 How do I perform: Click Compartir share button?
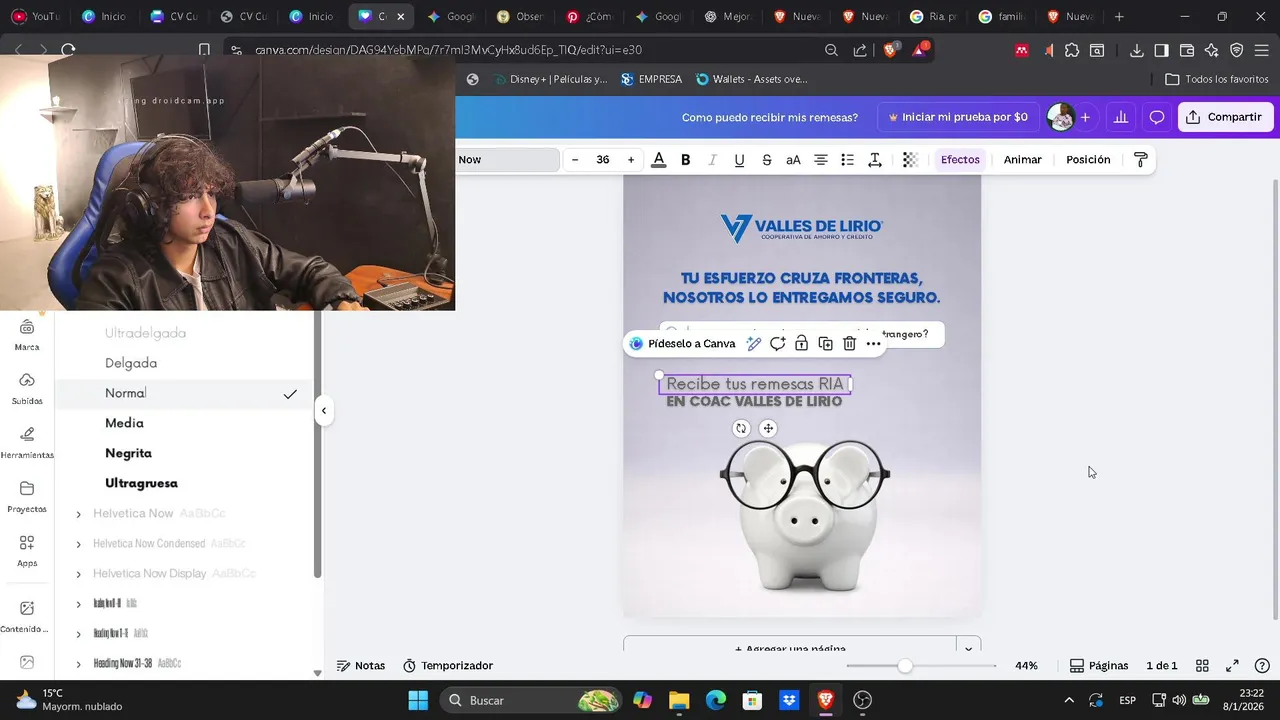[x=1225, y=117]
